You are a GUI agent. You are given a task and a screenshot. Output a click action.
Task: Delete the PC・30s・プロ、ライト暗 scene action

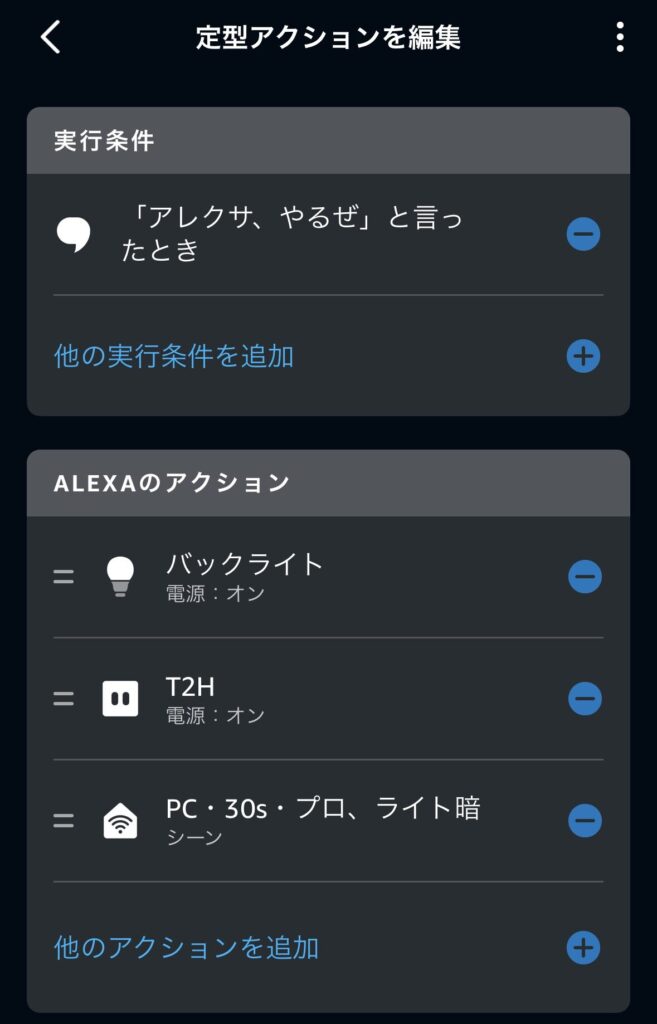point(584,821)
